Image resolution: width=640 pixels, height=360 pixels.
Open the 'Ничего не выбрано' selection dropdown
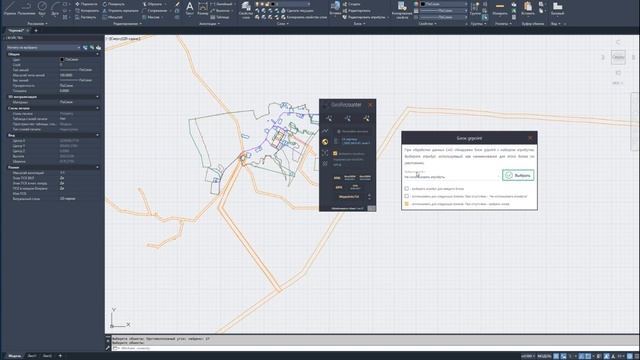[44, 47]
